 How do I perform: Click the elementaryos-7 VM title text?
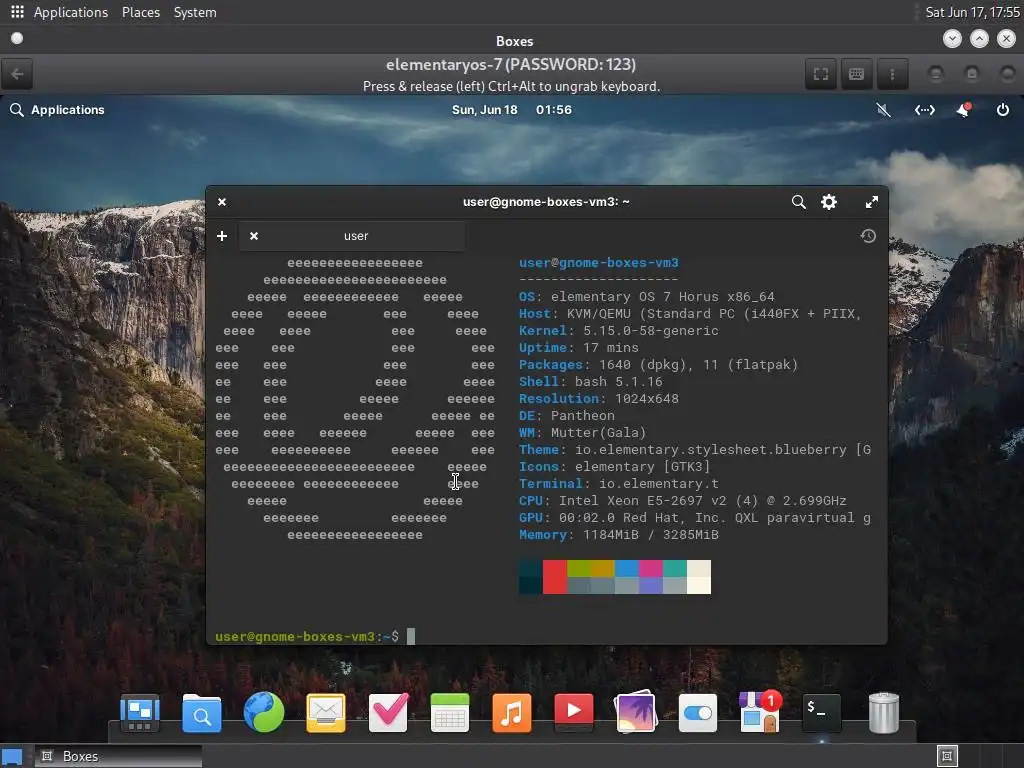511,65
